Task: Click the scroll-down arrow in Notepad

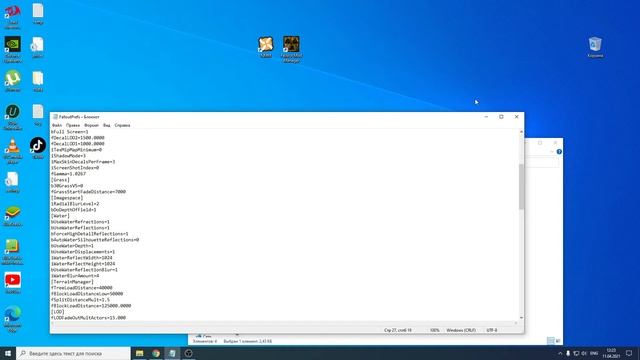Action: (x=521, y=318)
